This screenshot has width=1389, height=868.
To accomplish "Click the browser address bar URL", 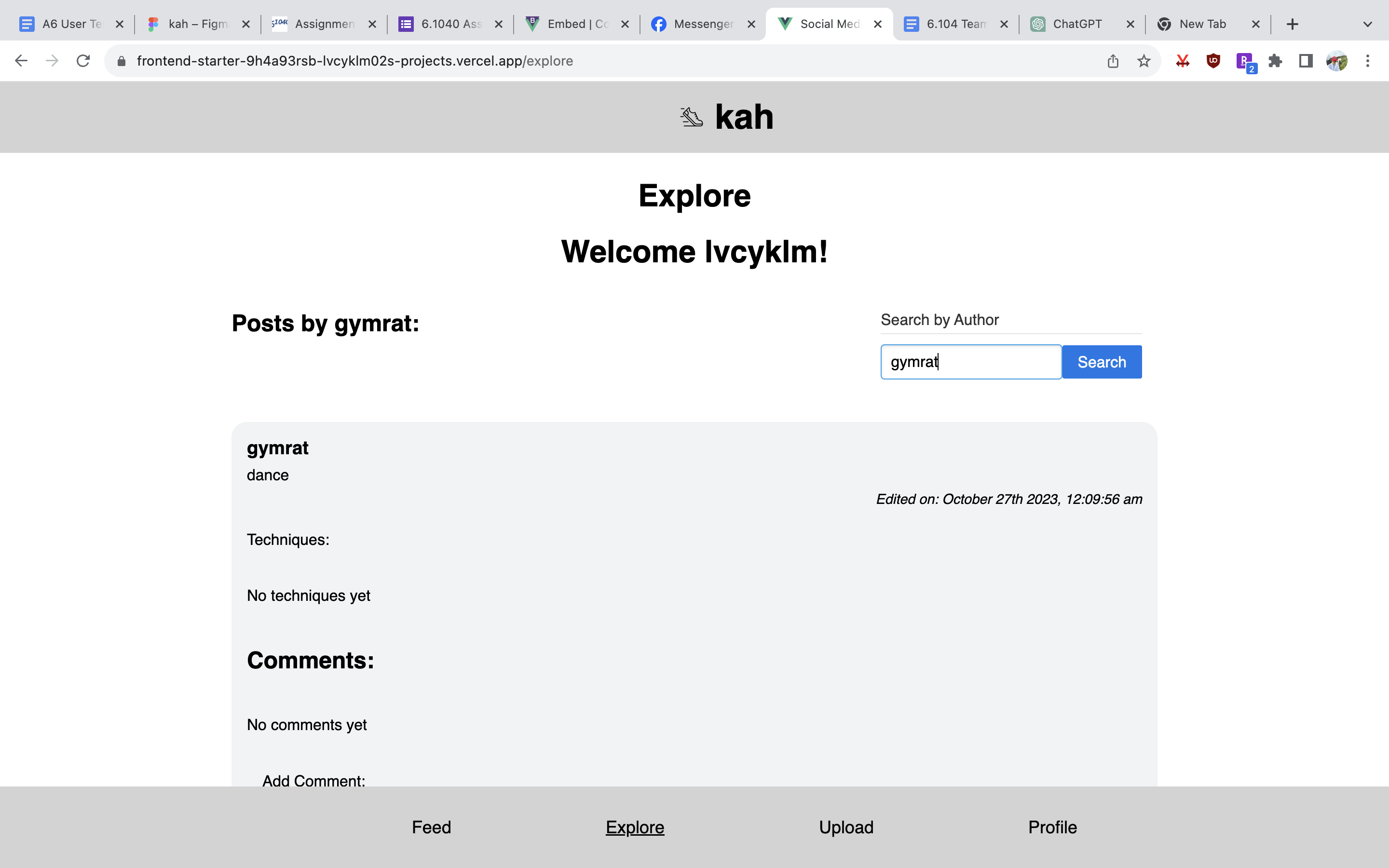I will [354, 61].
